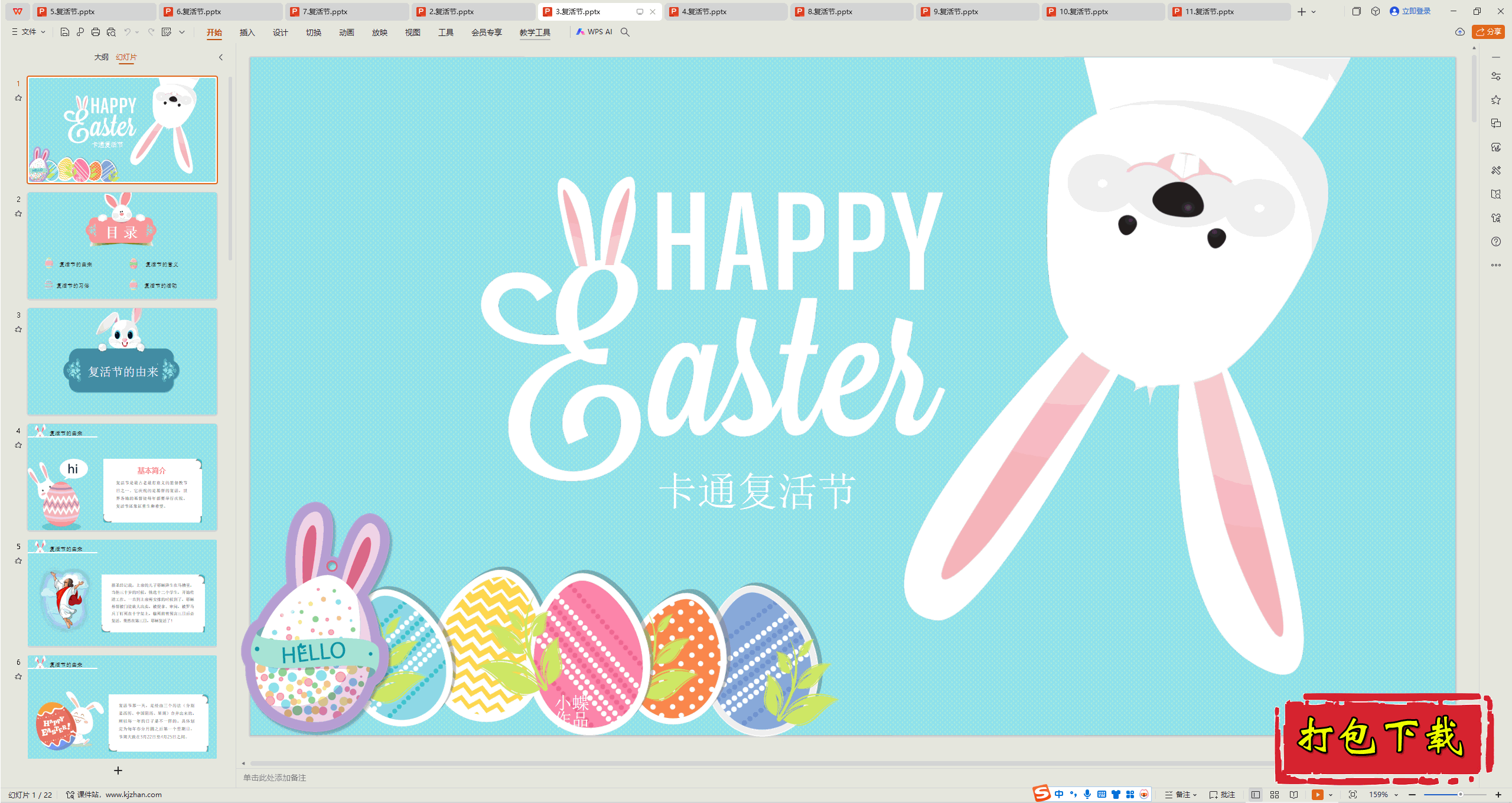The height and width of the screenshot is (803, 1512).
Task: Open the new tab dropdown arrow
Action: tap(1314, 12)
